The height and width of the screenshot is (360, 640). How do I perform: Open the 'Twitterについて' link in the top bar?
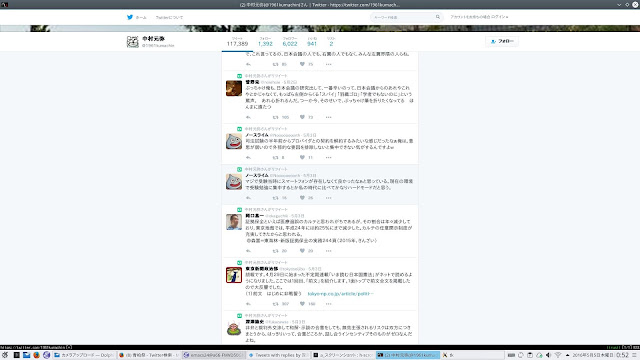[x=169, y=18]
